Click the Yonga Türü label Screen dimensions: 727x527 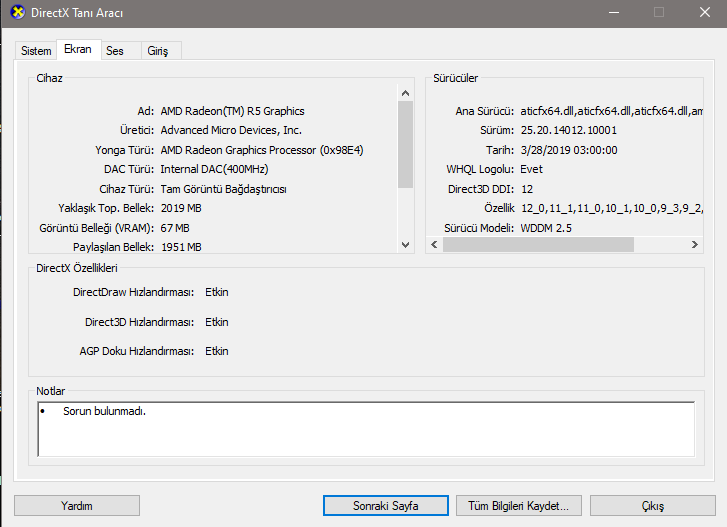coord(124,150)
